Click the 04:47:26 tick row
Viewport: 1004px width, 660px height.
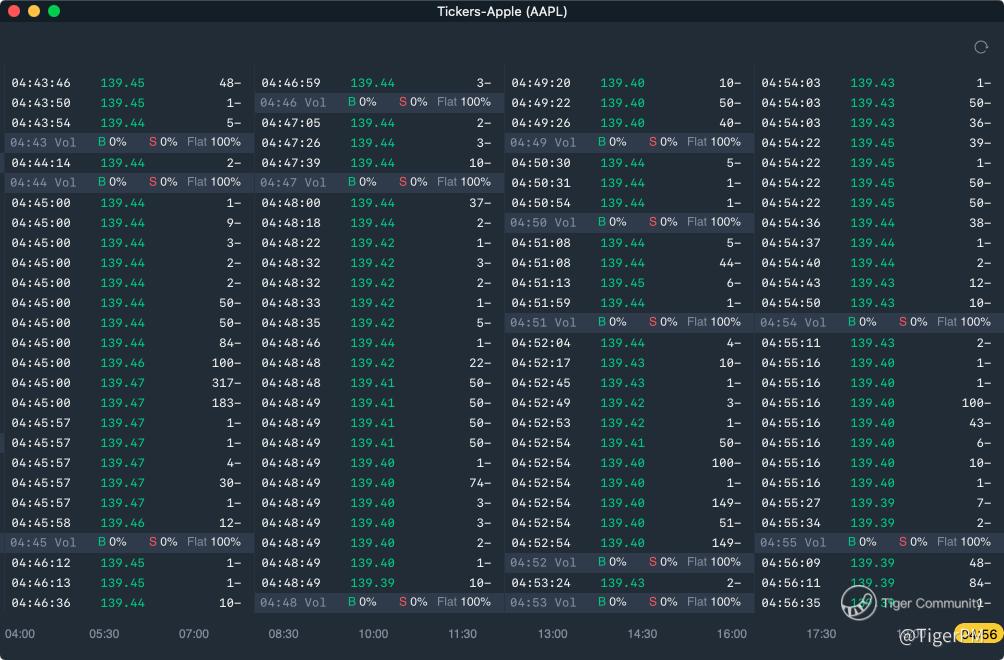point(379,143)
